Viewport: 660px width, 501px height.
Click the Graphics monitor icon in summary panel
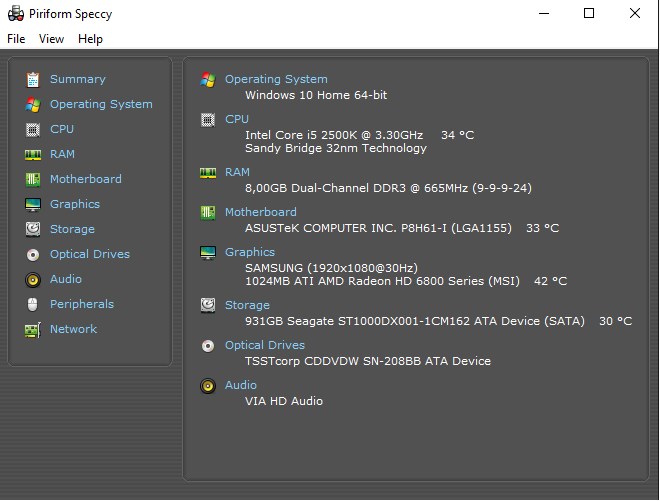(x=208, y=253)
